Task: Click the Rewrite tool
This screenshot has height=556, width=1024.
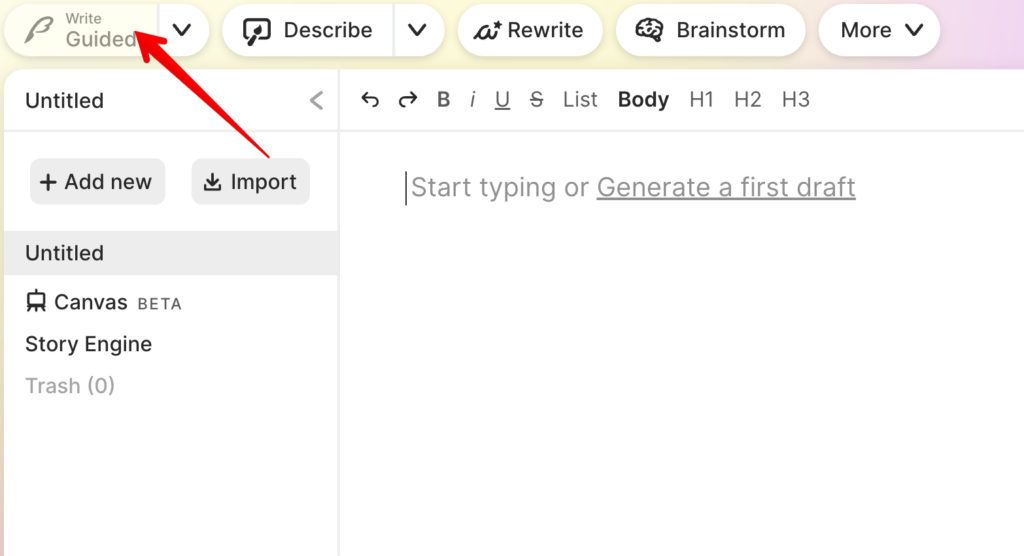Action: click(x=530, y=30)
